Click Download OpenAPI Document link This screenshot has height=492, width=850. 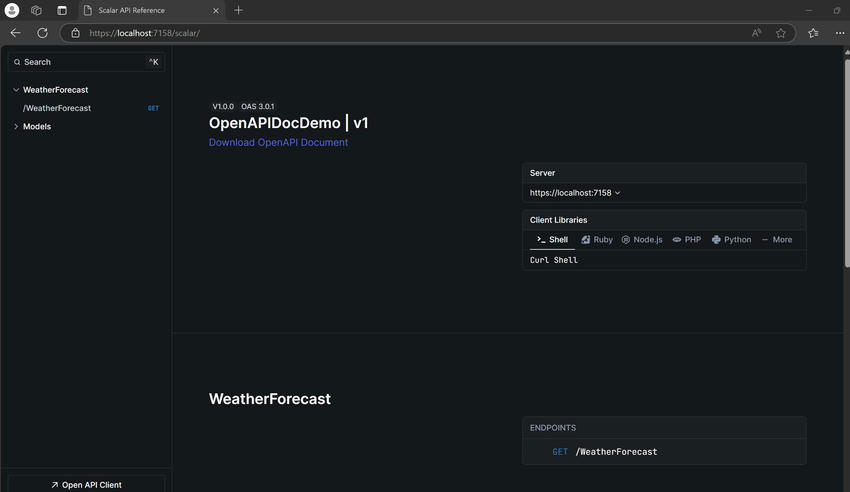pyautogui.click(x=278, y=143)
